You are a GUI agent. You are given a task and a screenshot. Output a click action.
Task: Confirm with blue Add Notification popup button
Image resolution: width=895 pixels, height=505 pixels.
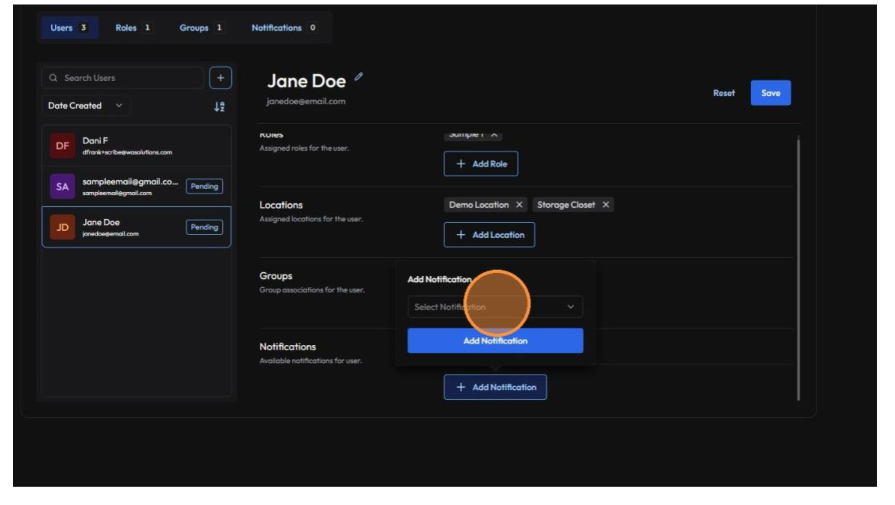[495, 341]
